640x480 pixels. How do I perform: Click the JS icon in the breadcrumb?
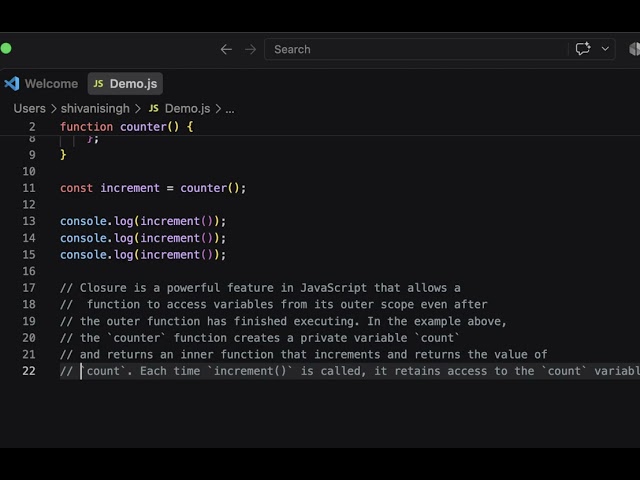[x=153, y=109]
